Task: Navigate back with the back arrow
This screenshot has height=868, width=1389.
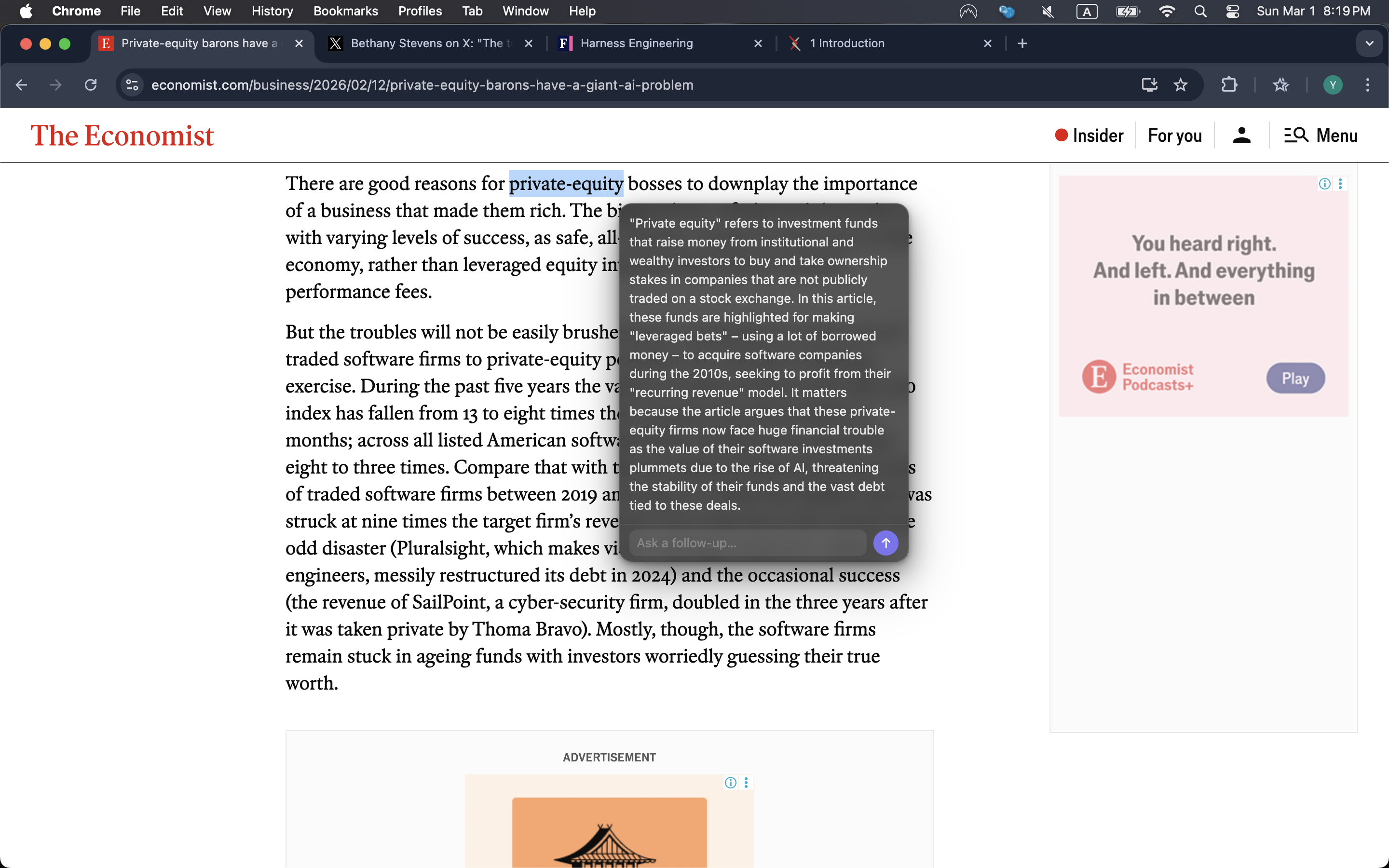Action: [22, 85]
